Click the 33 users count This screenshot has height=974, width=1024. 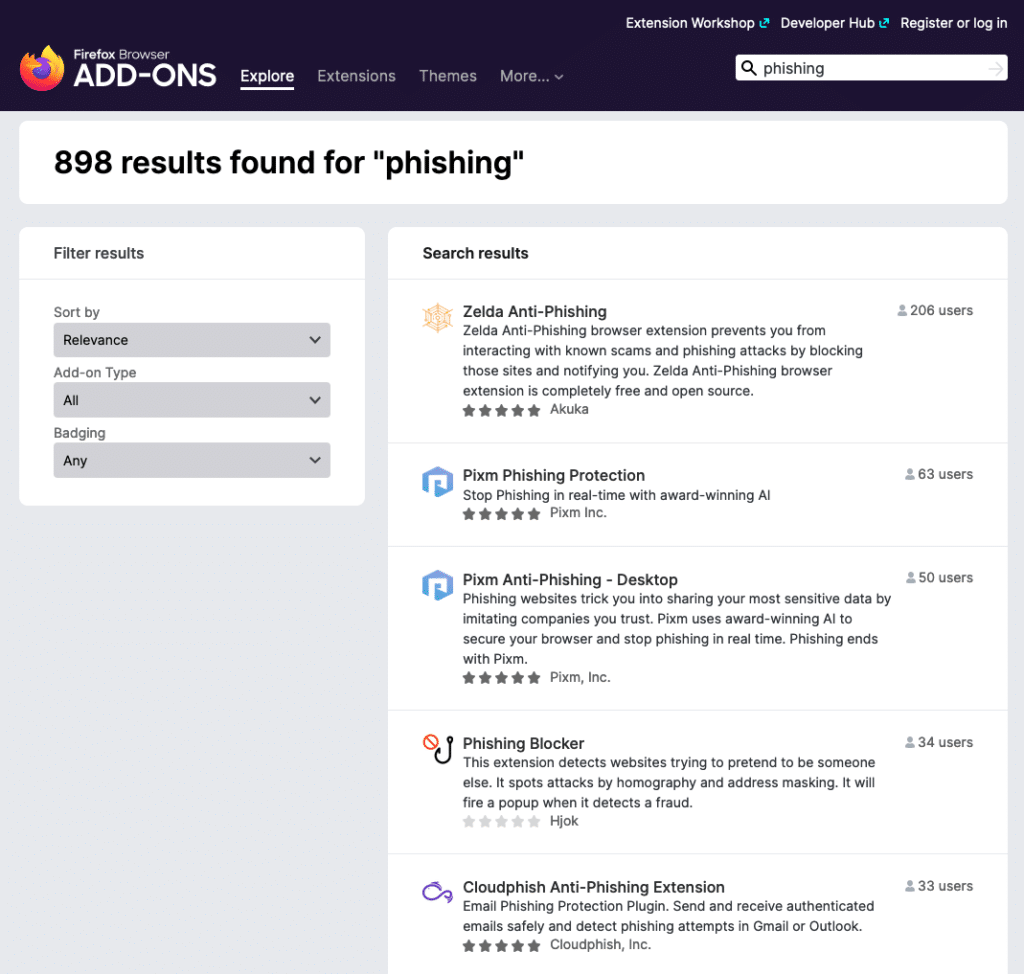[x=945, y=886]
